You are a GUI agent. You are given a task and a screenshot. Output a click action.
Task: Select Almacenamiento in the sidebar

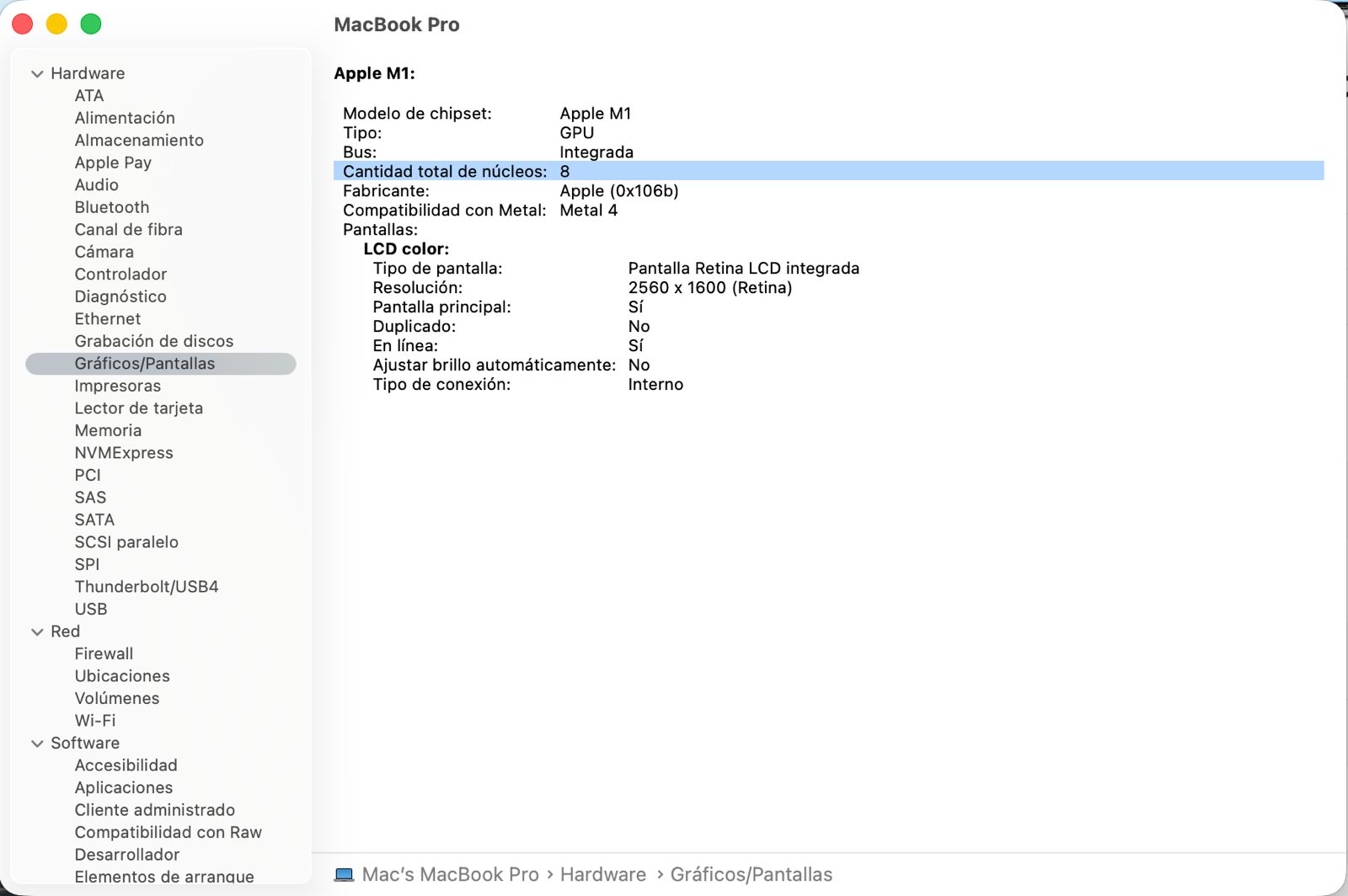[x=139, y=141]
